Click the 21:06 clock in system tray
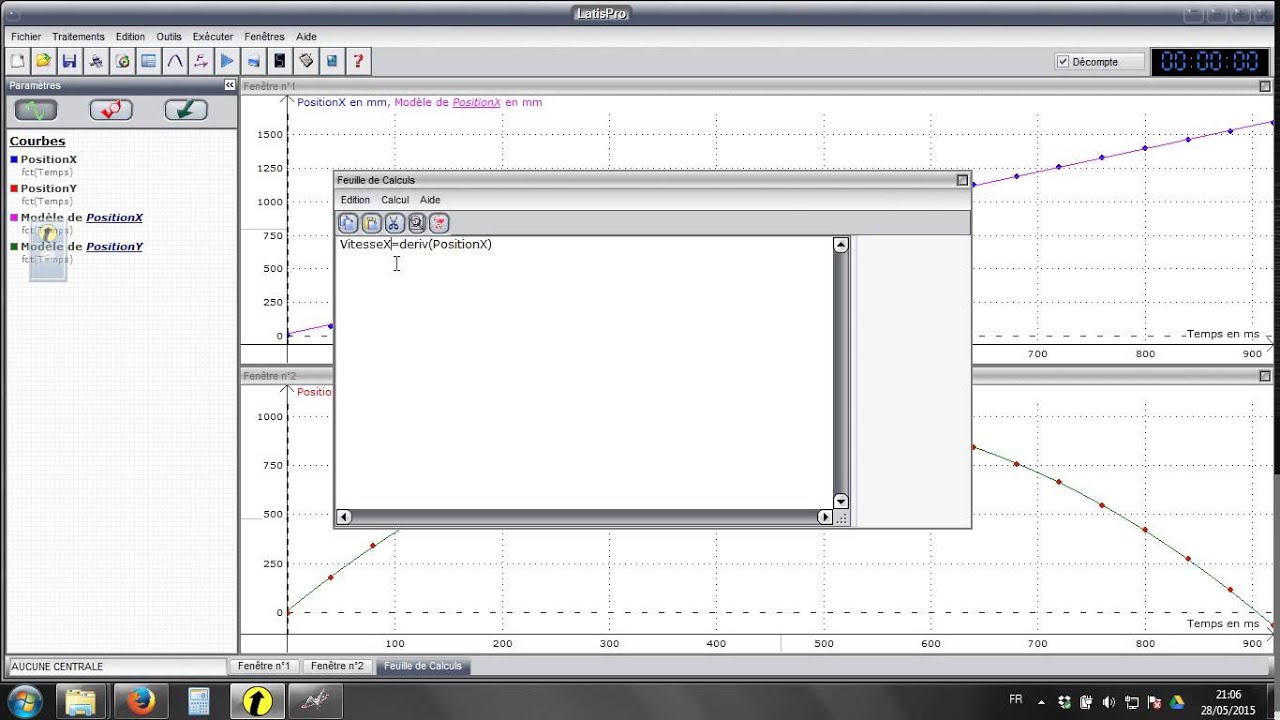 tap(1228, 694)
